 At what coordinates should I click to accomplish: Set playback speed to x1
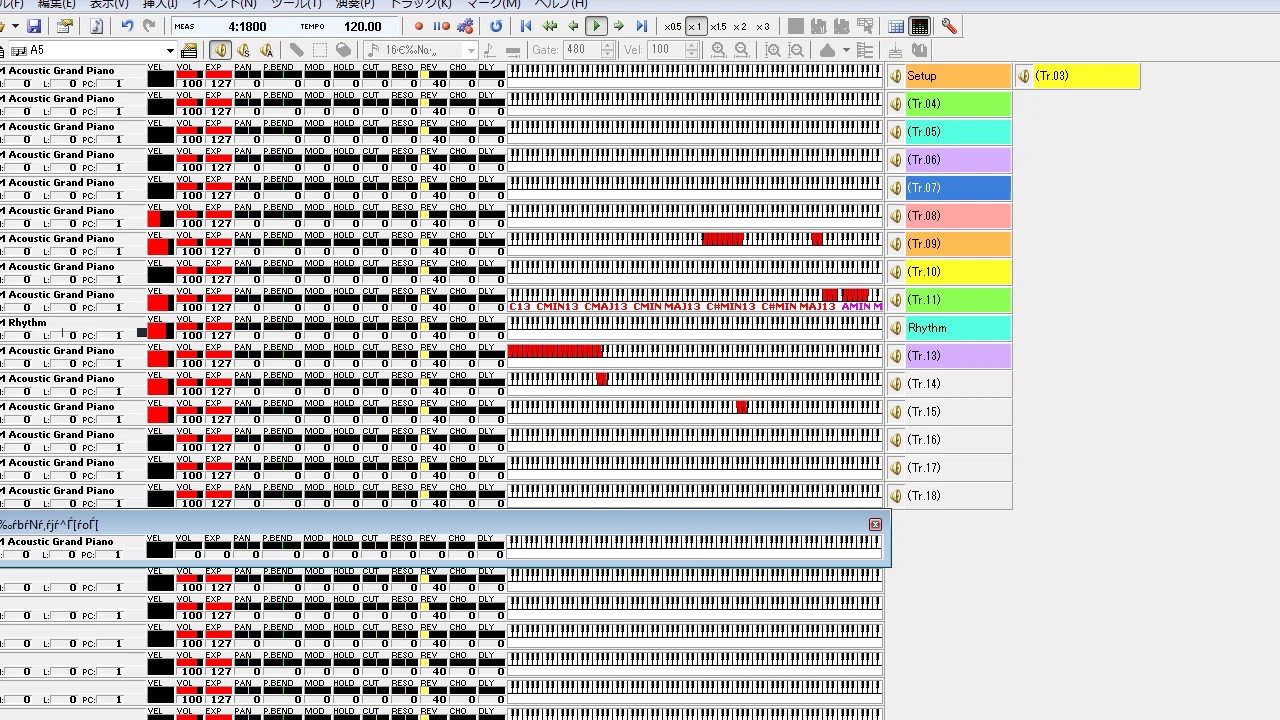click(696, 26)
